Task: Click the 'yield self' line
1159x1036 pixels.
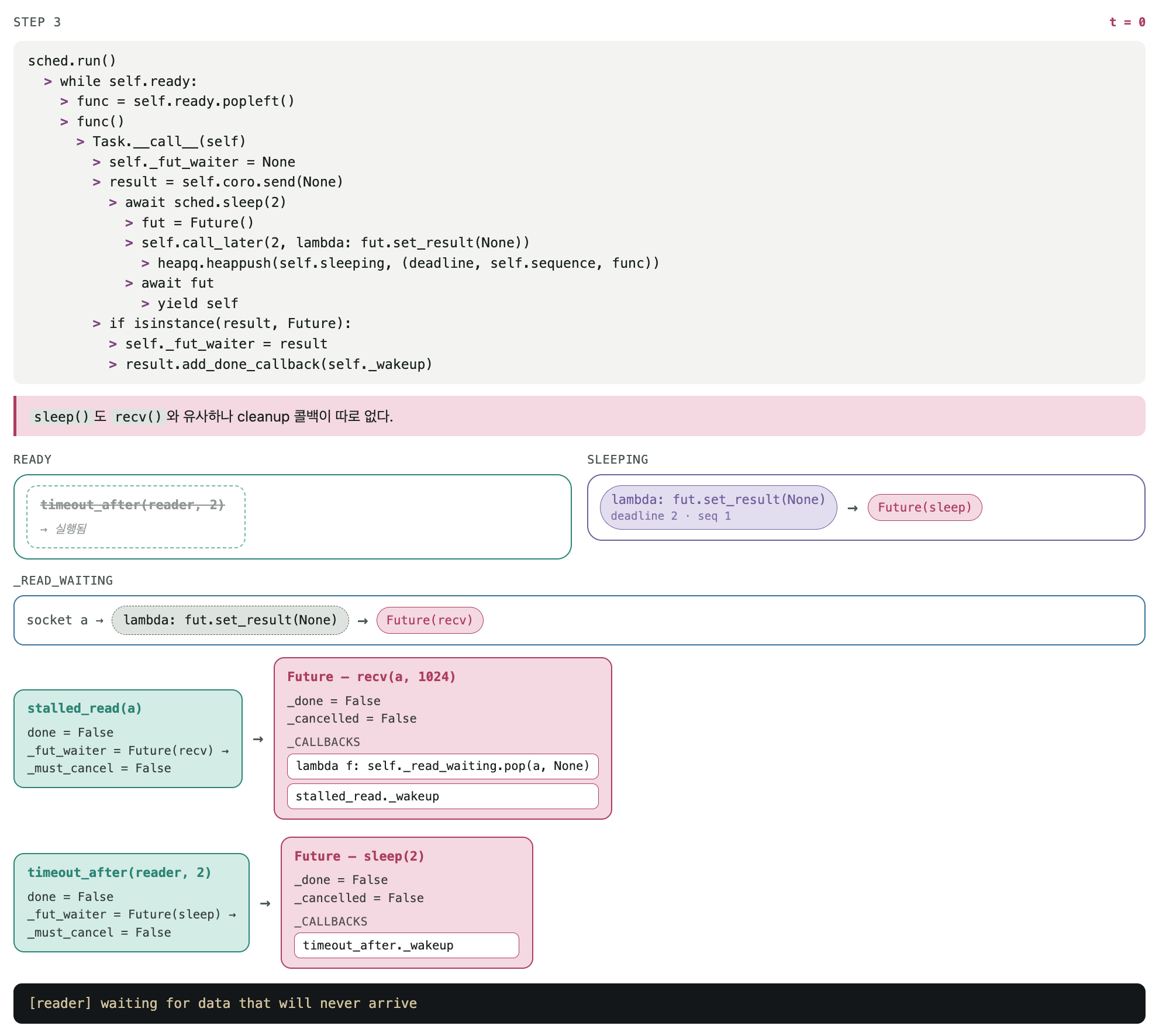Action: pyautogui.click(x=198, y=303)
